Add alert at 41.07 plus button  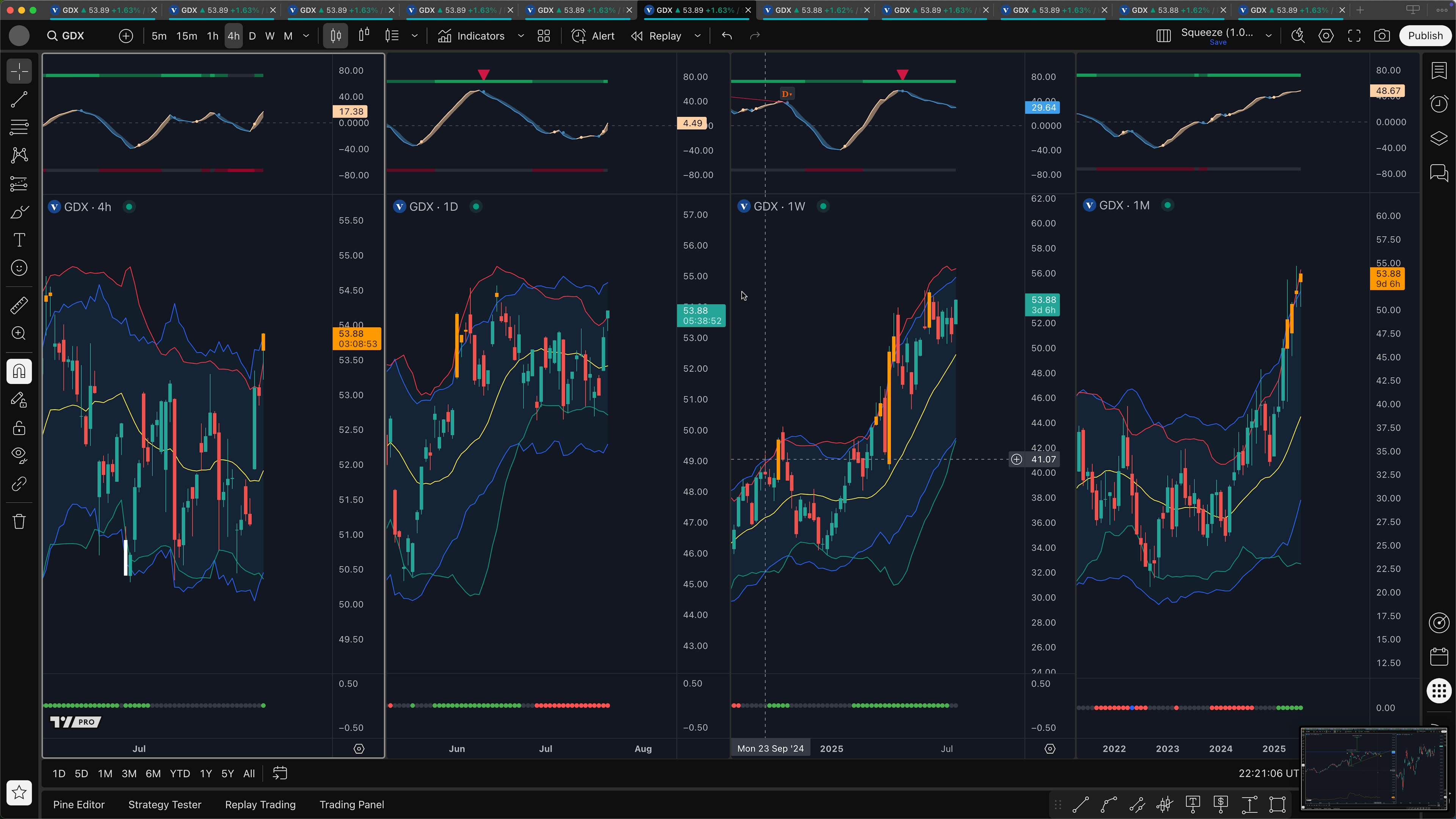point(1016,460)
